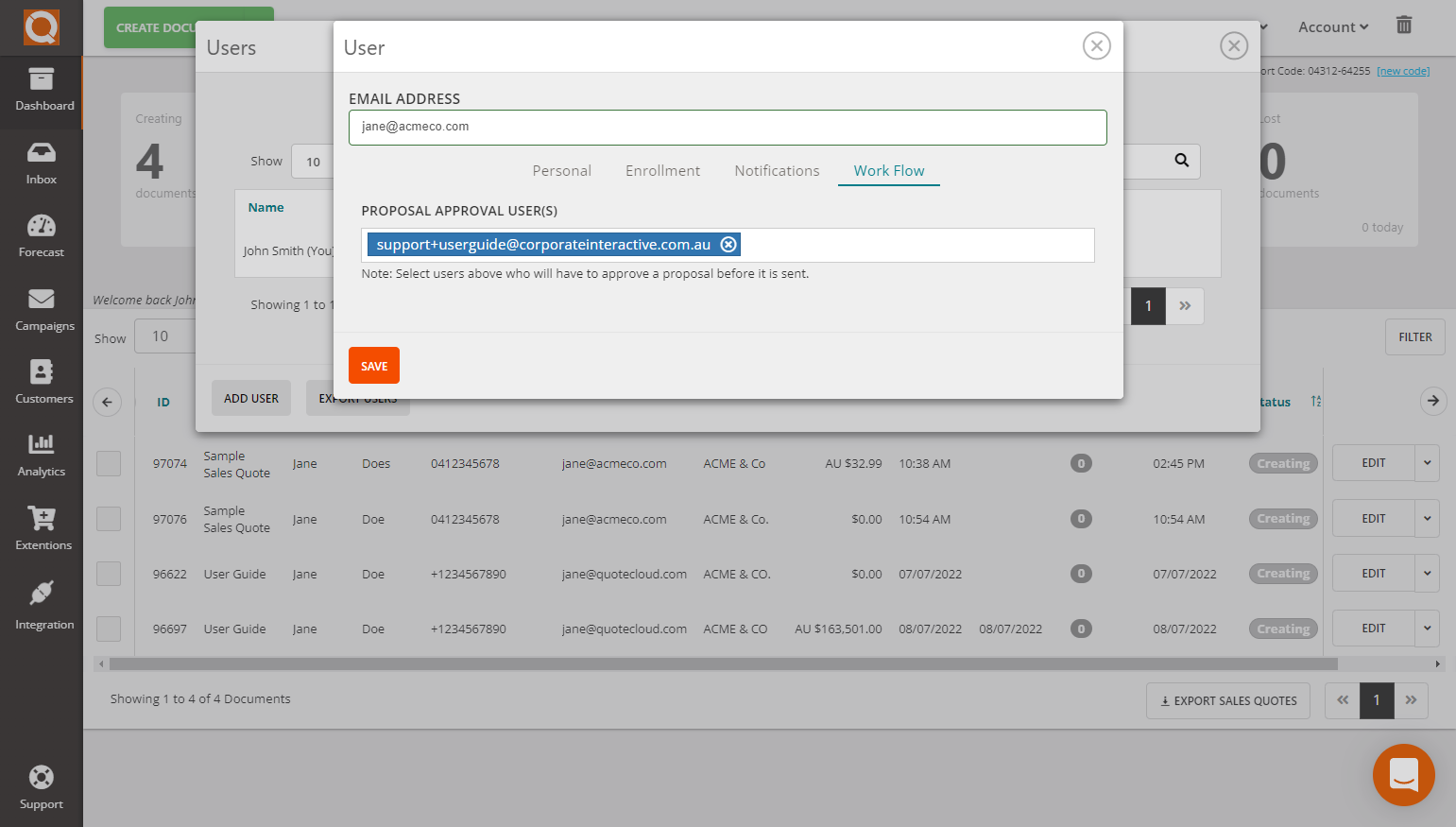Screen dimensions: 1456x827
Task: Select checkbox for document 97076
Action: point(109,519)
